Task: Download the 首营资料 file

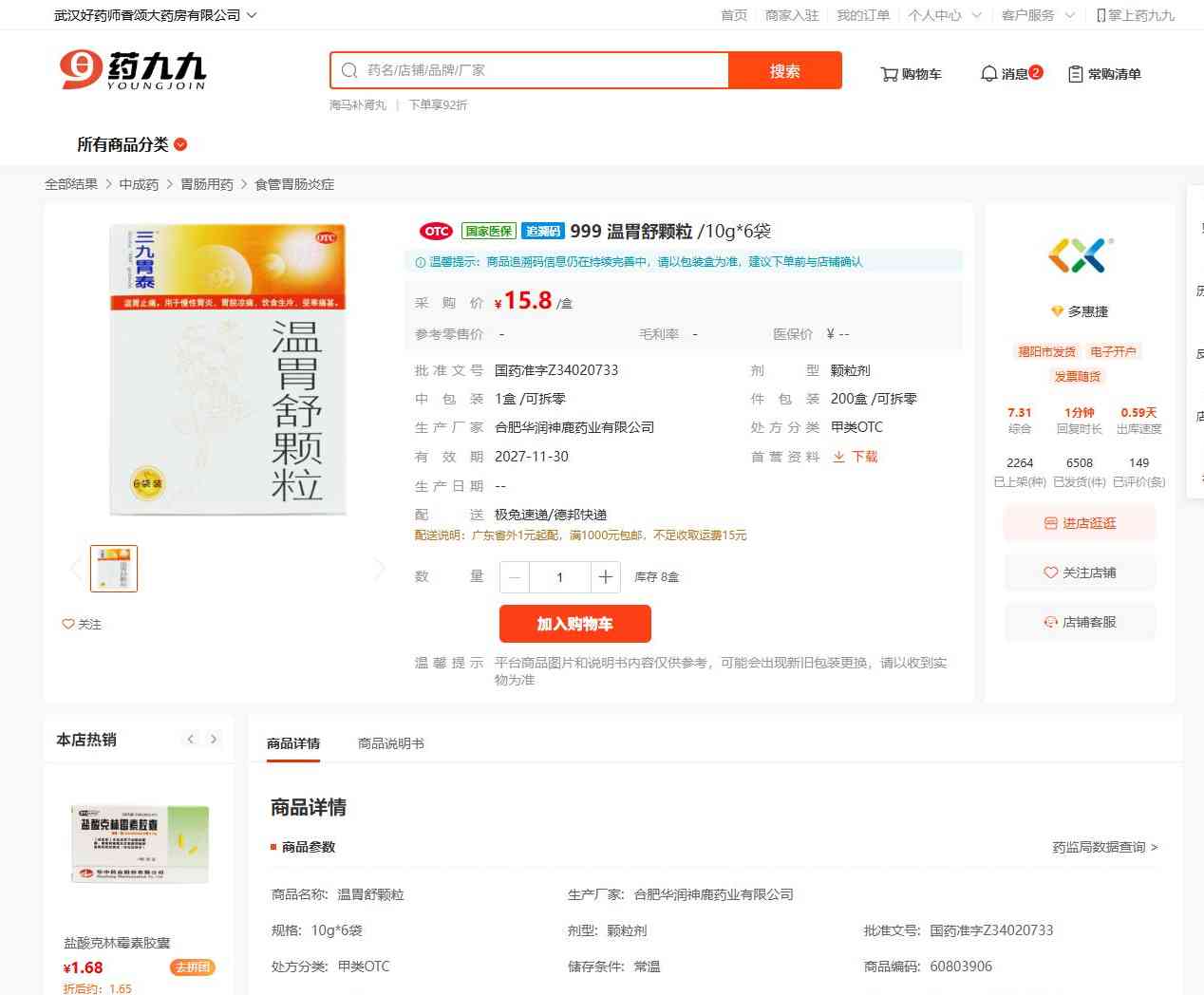Action: coord(856,457)
